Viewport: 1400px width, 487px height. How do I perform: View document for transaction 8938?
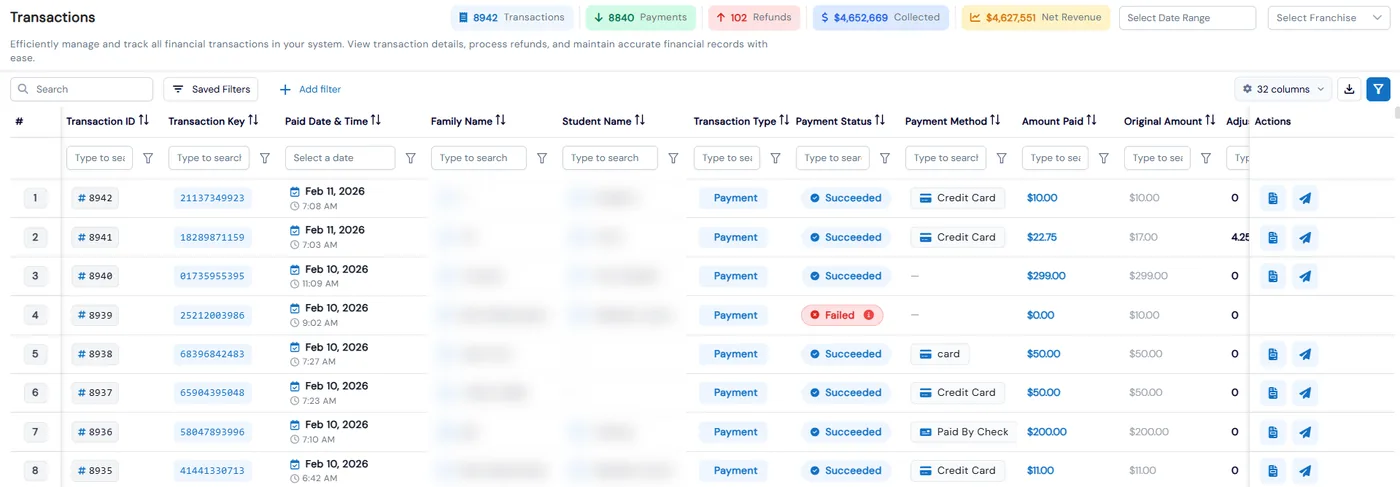(1273, 354)
